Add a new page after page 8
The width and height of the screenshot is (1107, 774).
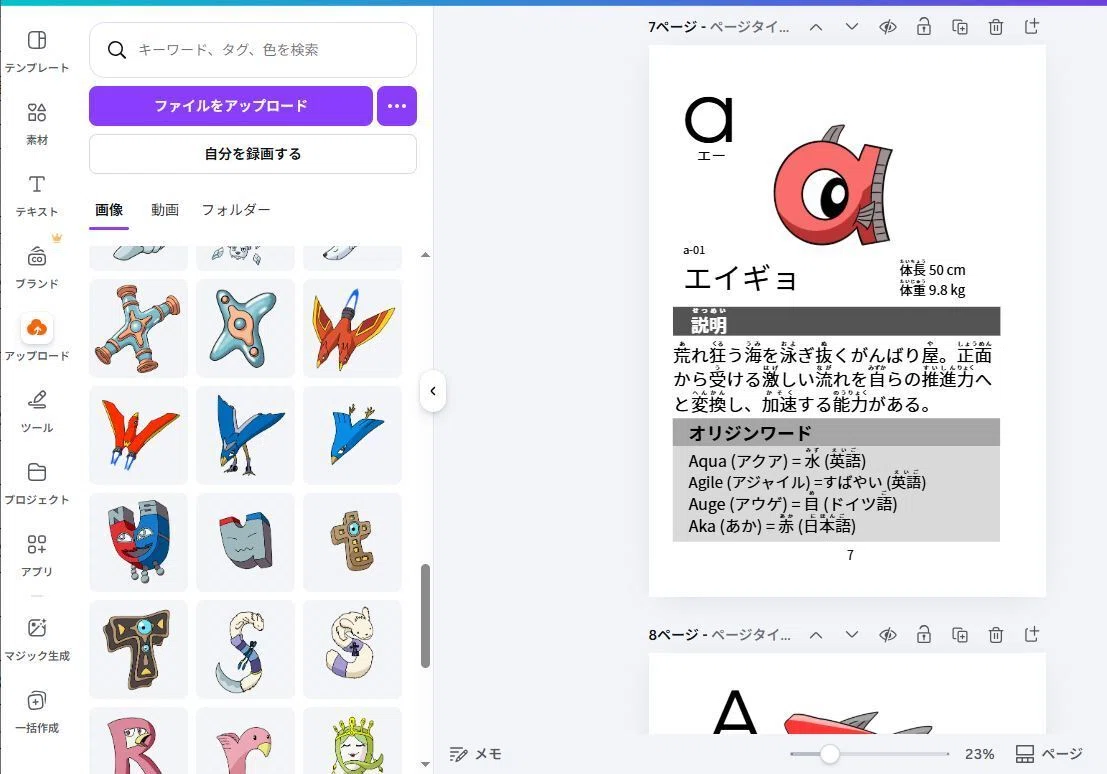[x=1031, y=635]
